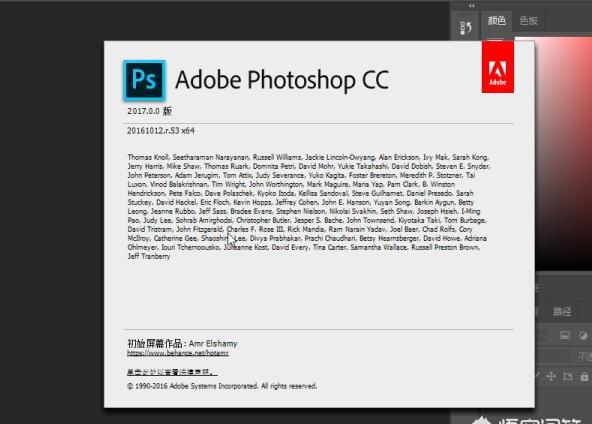Switch to the 色板 (Swatches) tab
Screen dimensions: 592x424
(529, 20)
